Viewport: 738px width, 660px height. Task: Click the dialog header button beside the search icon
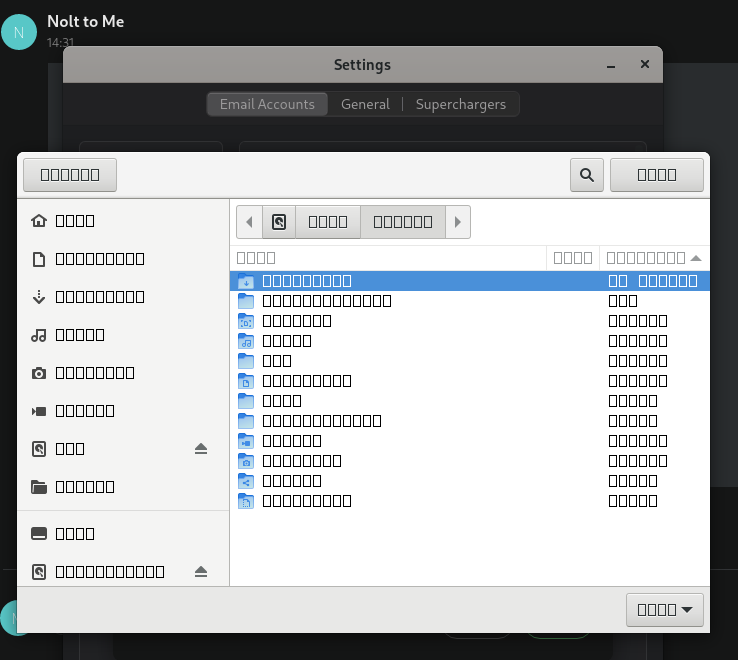657,175
